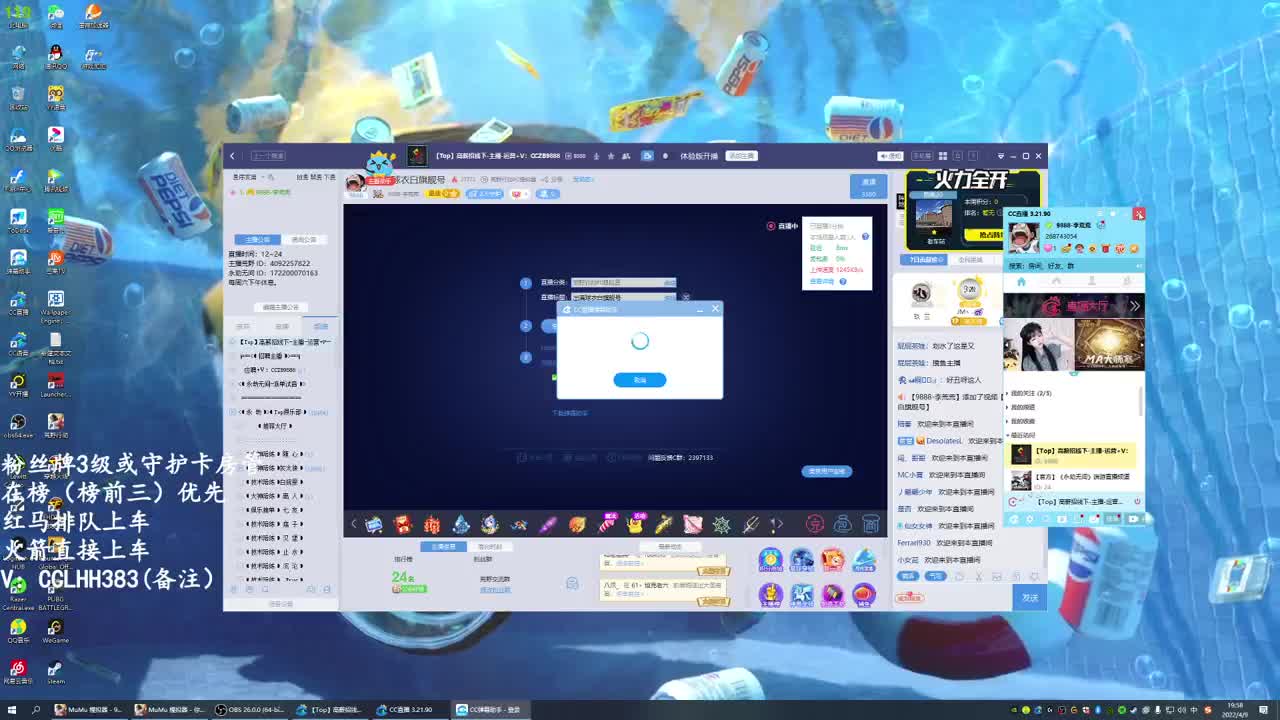The height and width of the screenshot is (720, 1280).
Task: Select the 7日贡献榜 ranking tab
Action: (x=922, y=260)
